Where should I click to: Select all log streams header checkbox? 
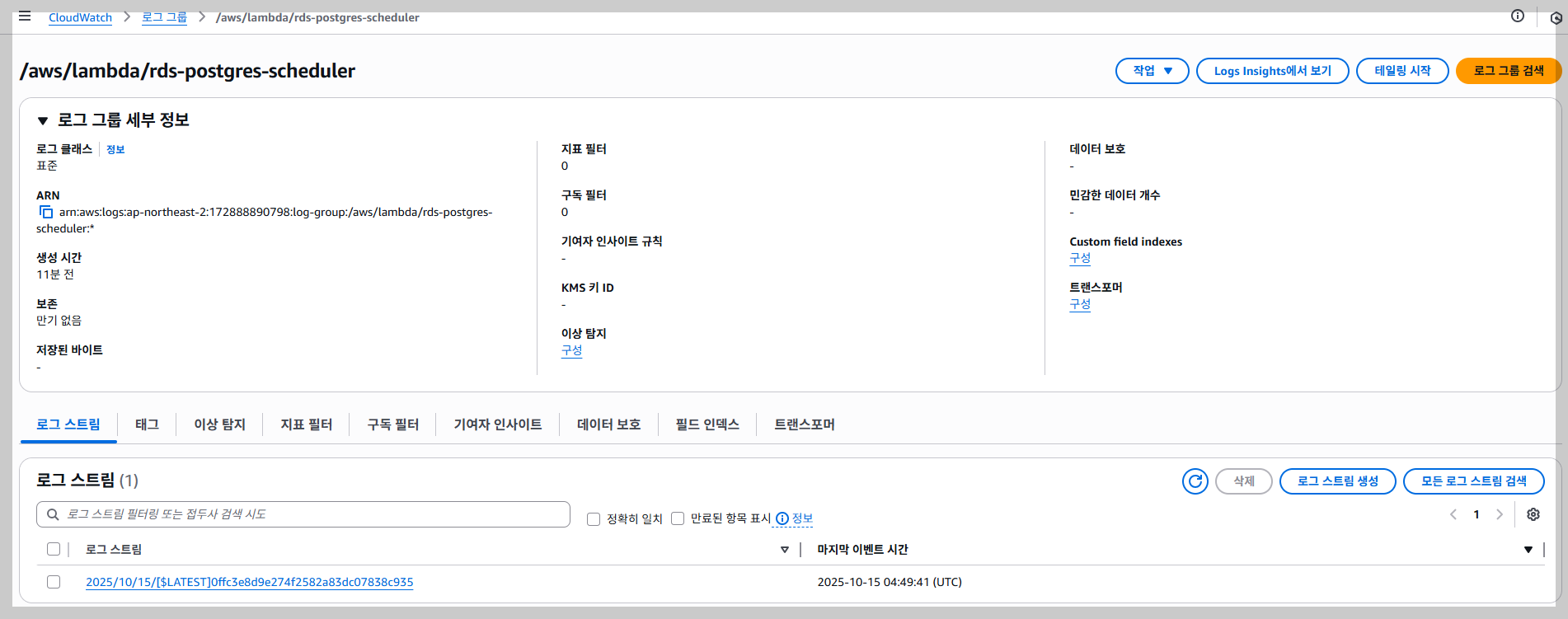coord(54,549)
